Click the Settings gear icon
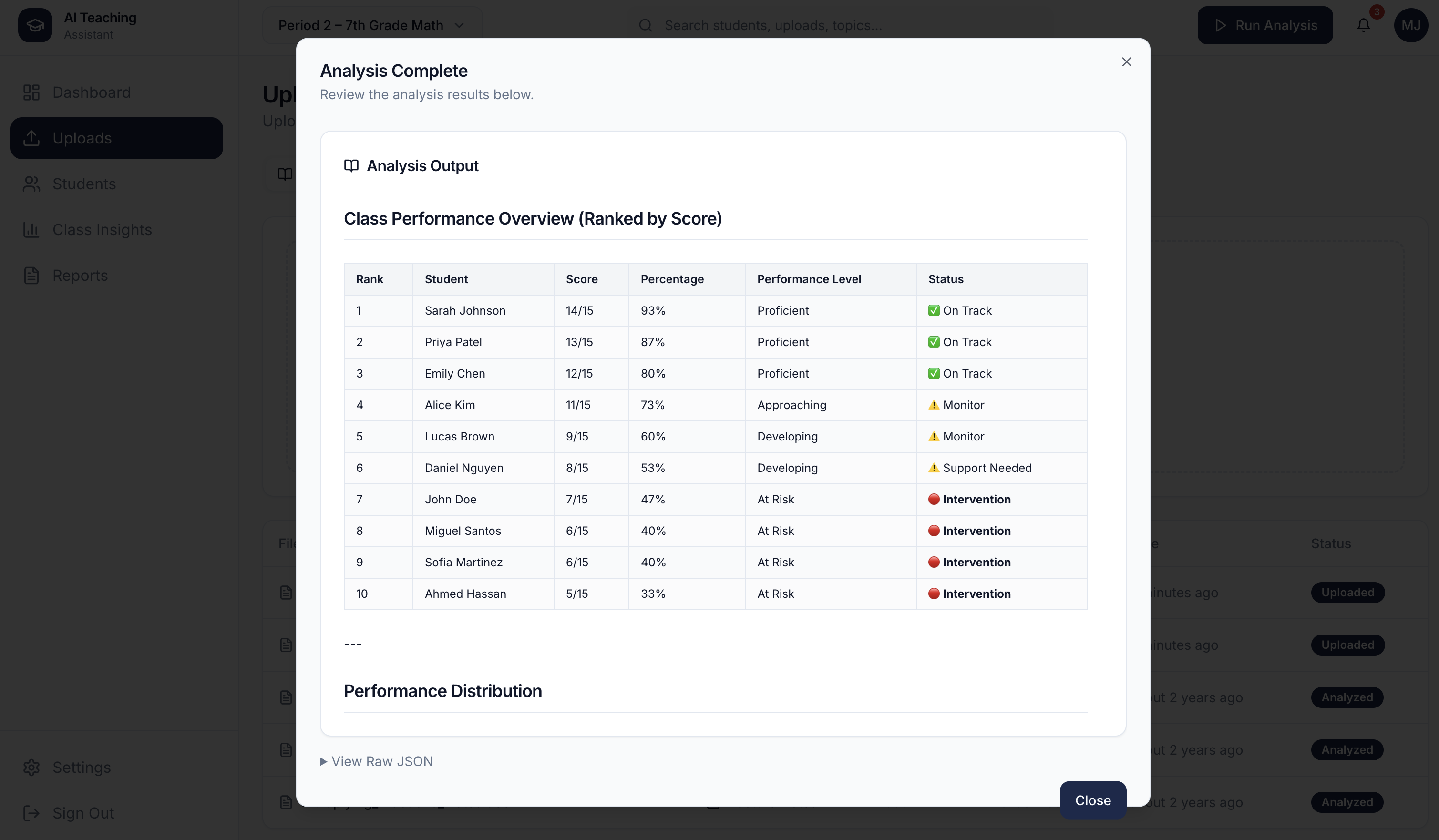 pos(31,767)
